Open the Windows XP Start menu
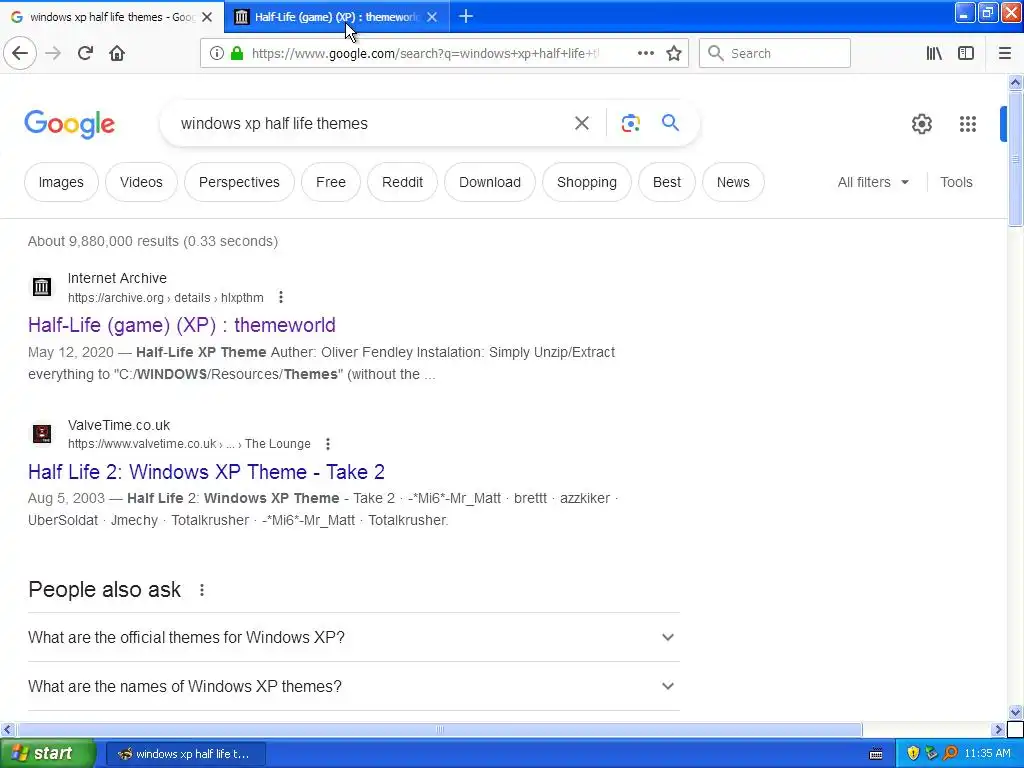Viewport: 1024px width, 768px height. click(x=48, y=754)
